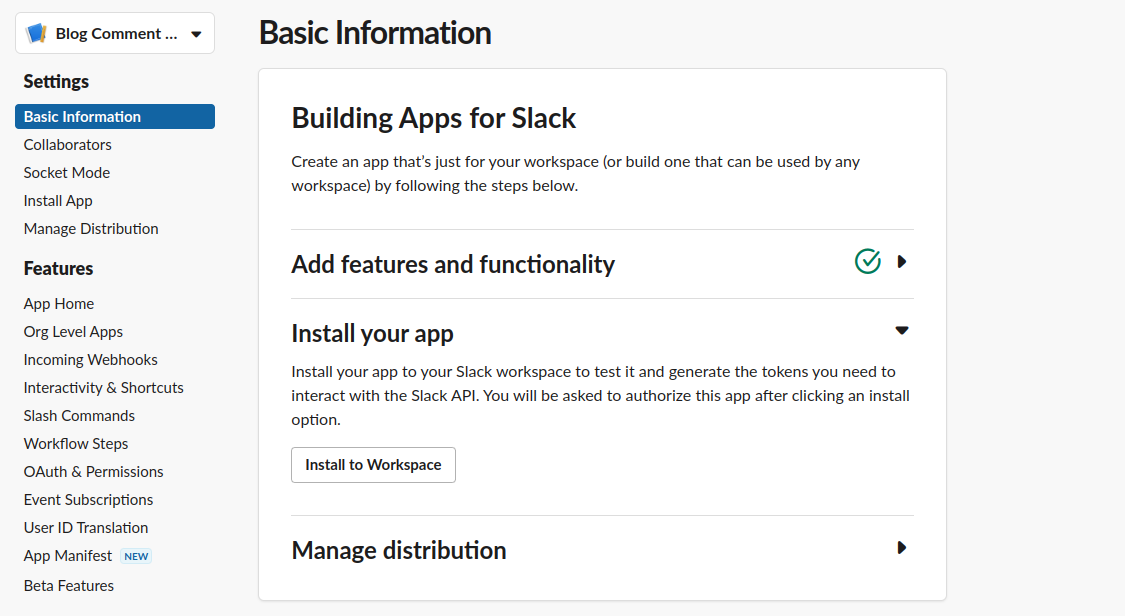Open Beta Features page
Image resolution: width=1125 pixels, height=616 pixels.
(69, 585)
